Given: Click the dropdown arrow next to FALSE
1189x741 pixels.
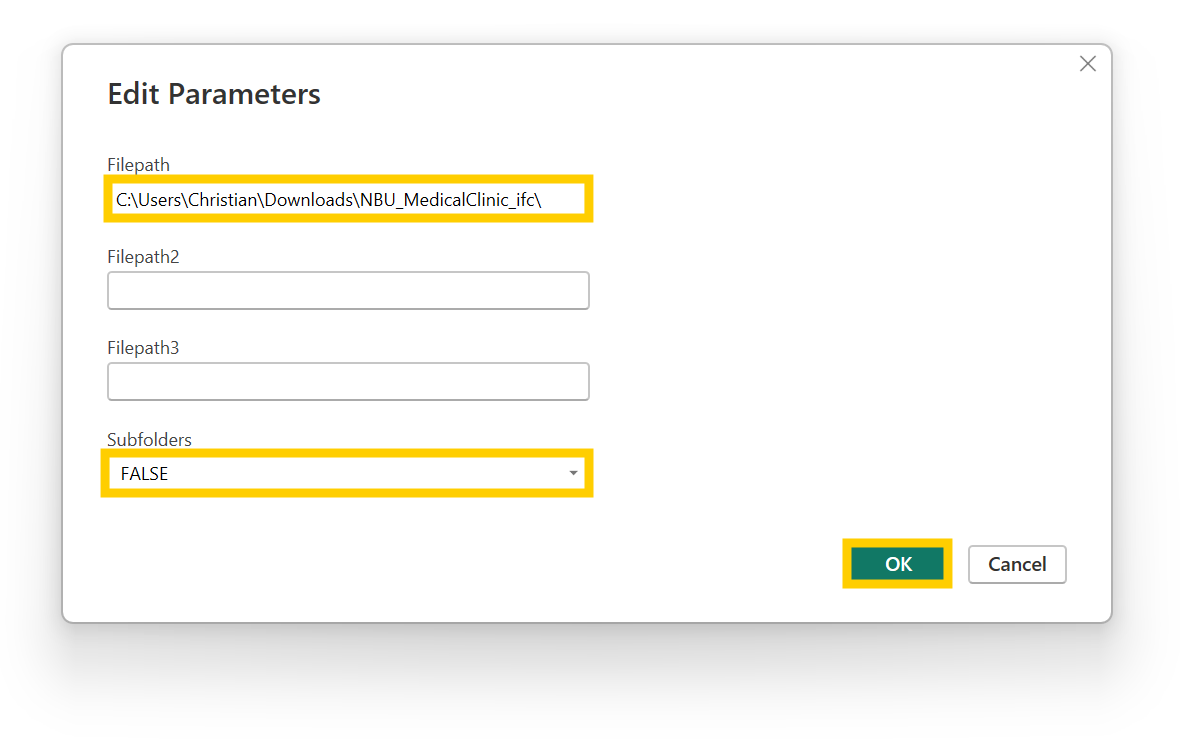Looking at the screenshot, I should tap(573, 473).
